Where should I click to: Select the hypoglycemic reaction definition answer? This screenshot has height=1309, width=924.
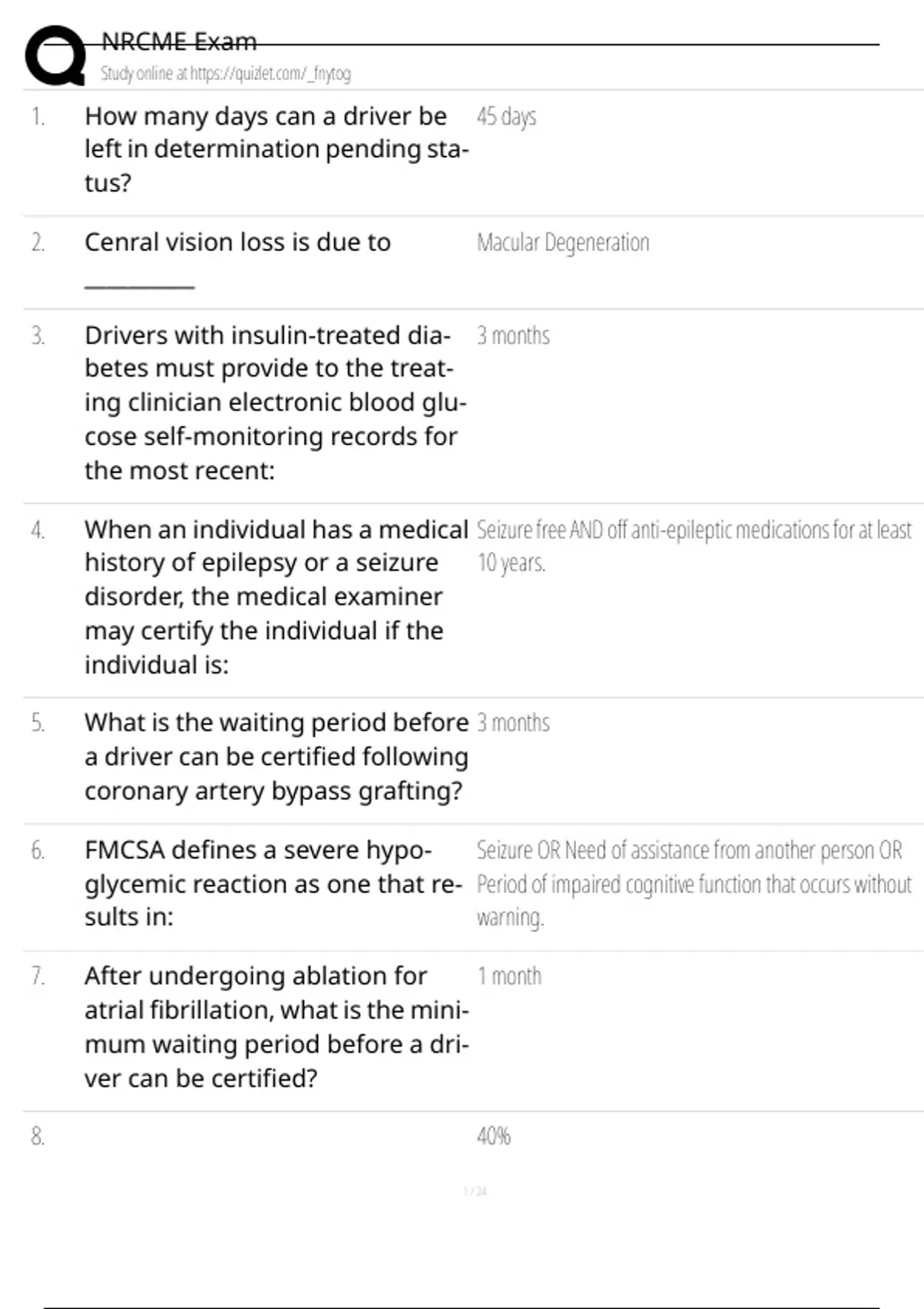click(693, 884)
